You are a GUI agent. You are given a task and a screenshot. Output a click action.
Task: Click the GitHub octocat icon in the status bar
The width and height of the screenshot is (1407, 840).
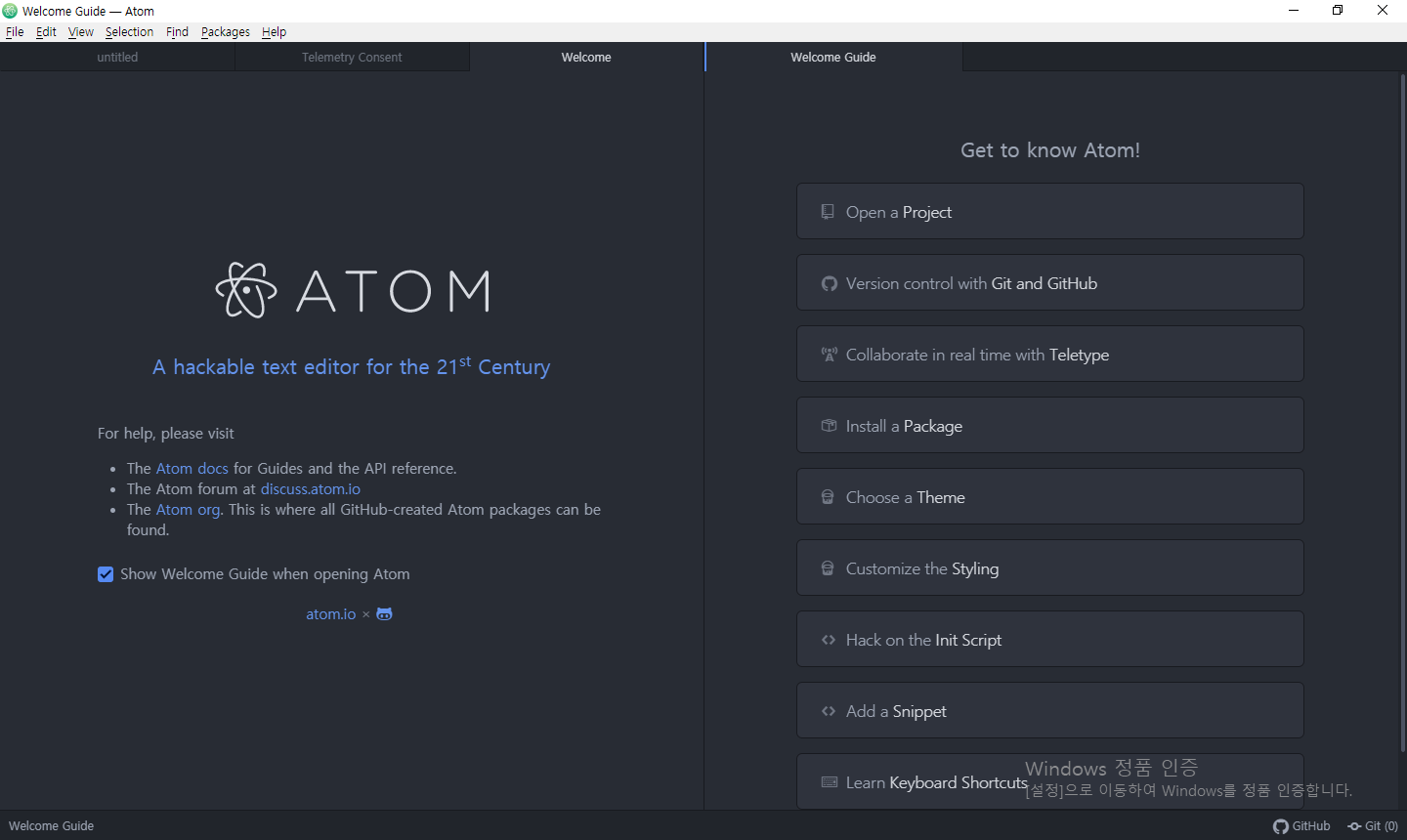point(1281,826)
